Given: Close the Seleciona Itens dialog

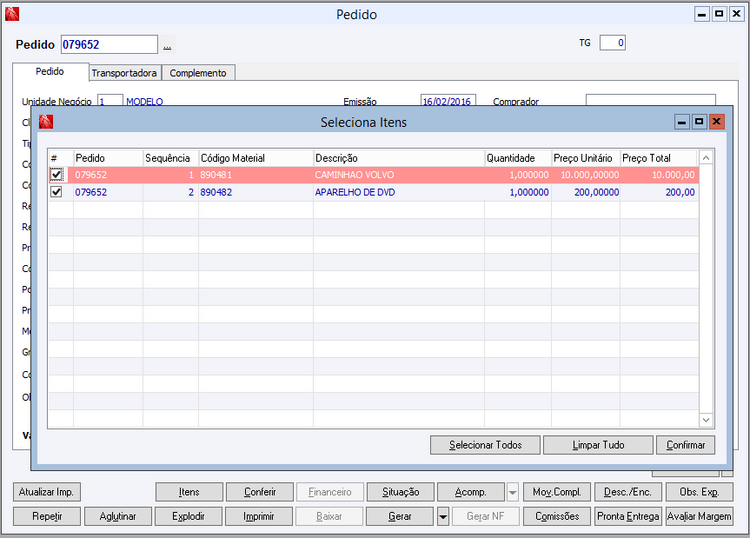Looking at the screenshot, I should pyautogui.click(x=716, y=122).
